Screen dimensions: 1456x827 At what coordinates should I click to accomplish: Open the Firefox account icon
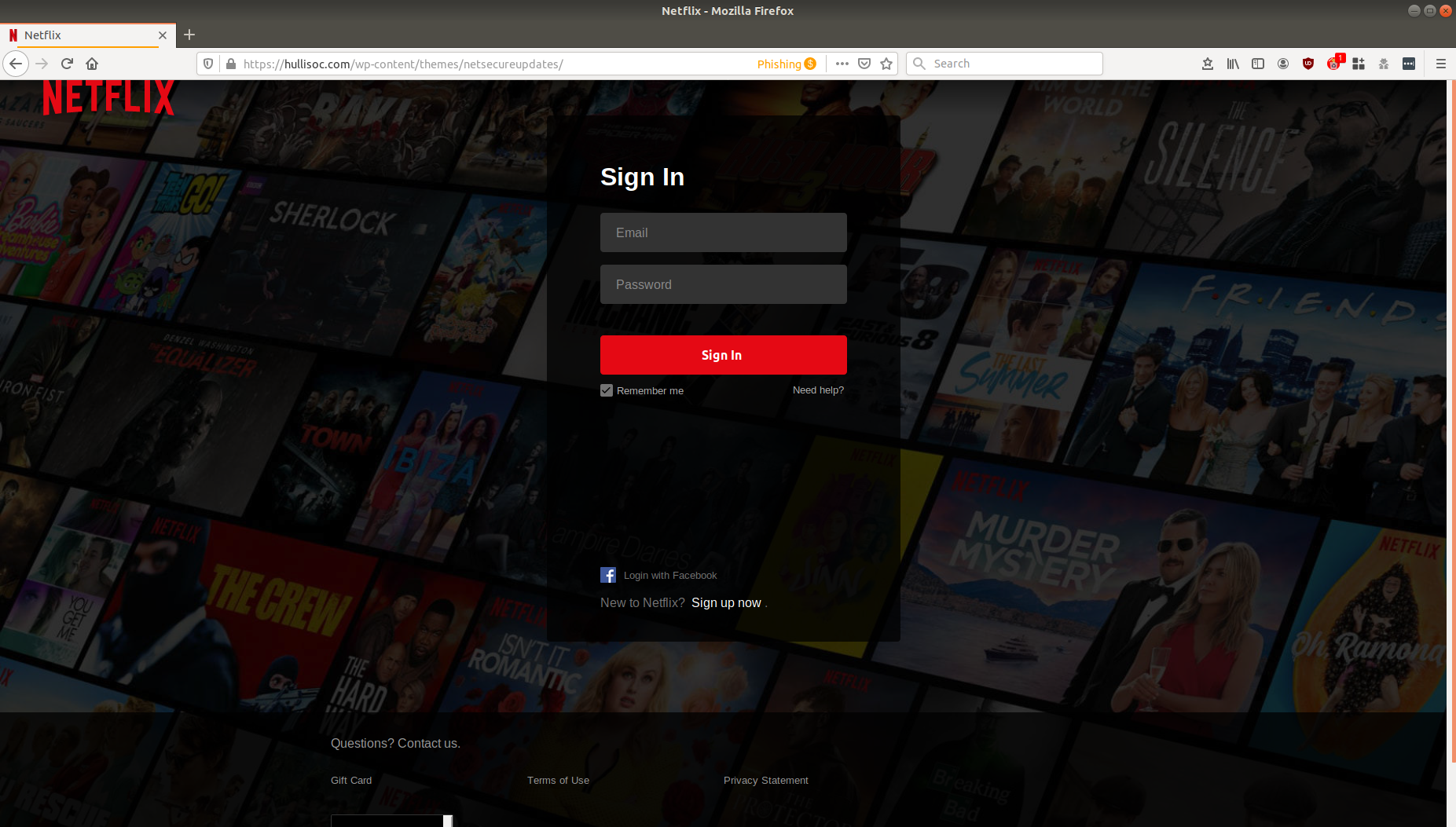click(1283, 64)
